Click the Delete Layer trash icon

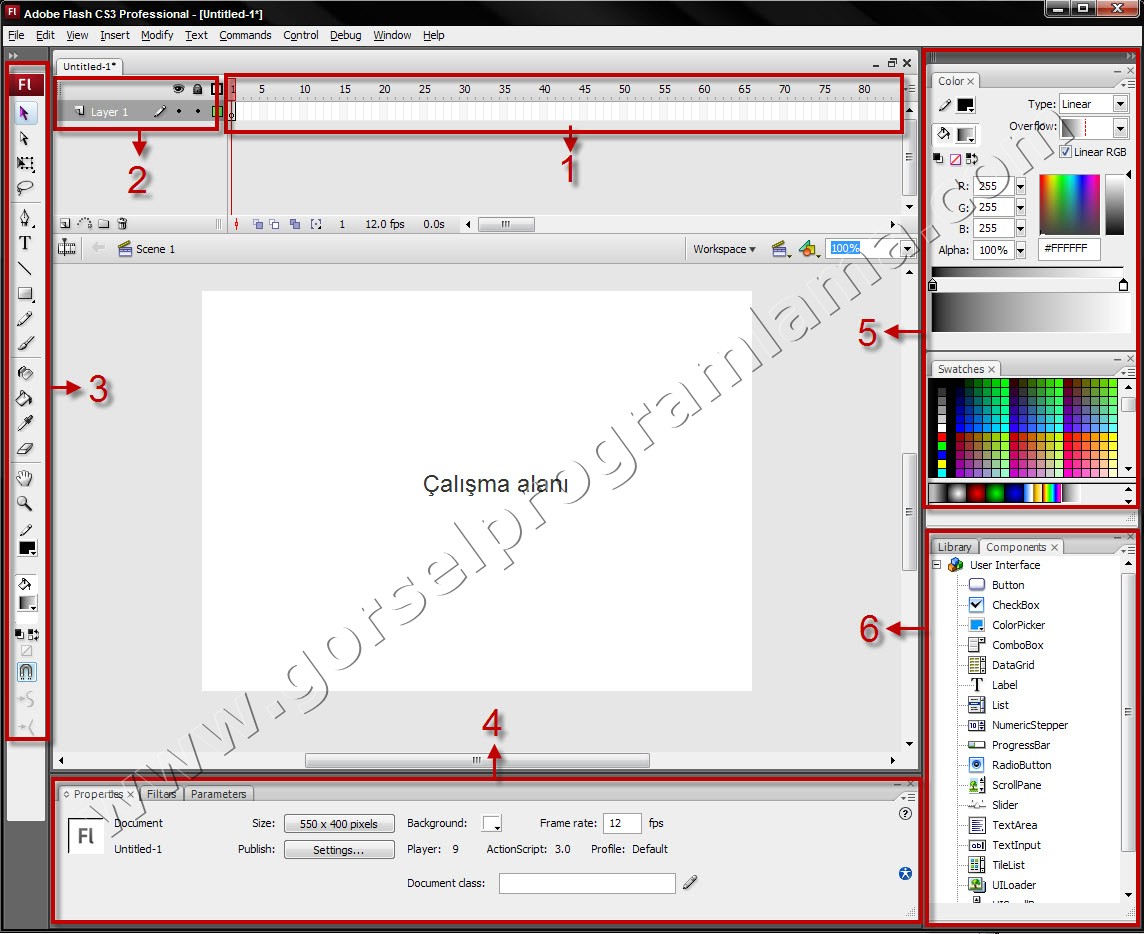122,223
